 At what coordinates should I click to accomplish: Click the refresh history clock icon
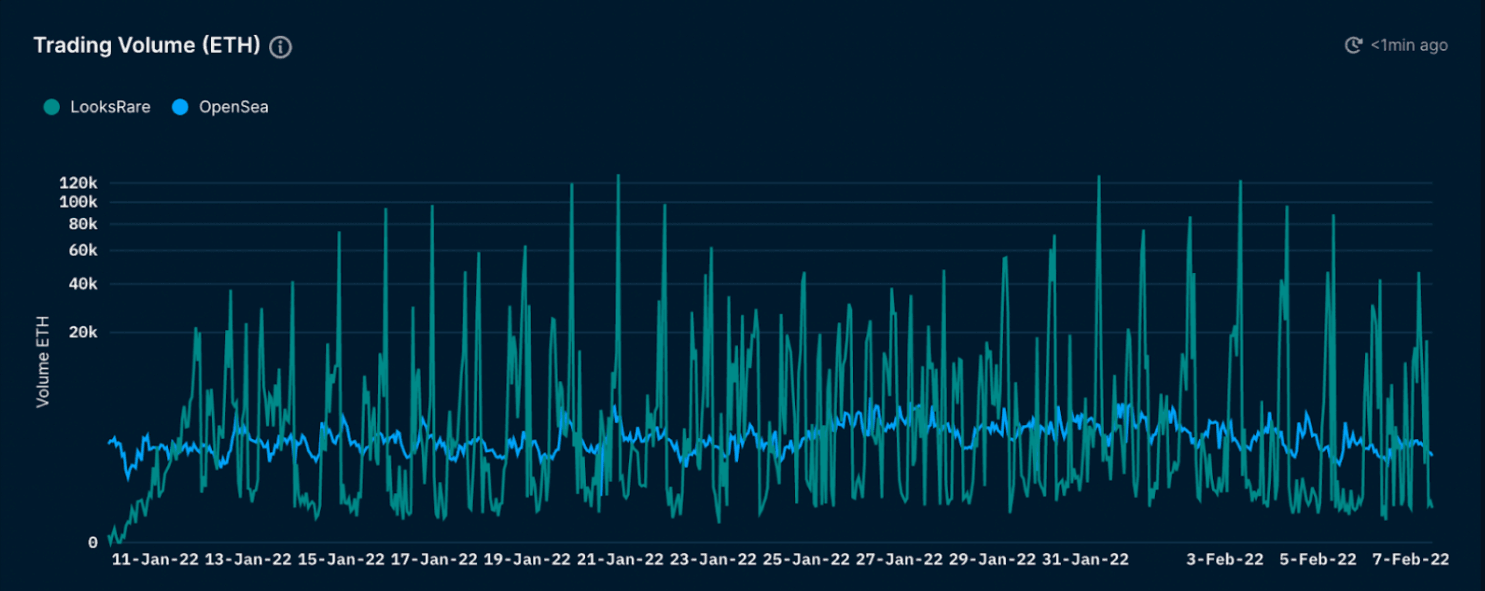1353,45
